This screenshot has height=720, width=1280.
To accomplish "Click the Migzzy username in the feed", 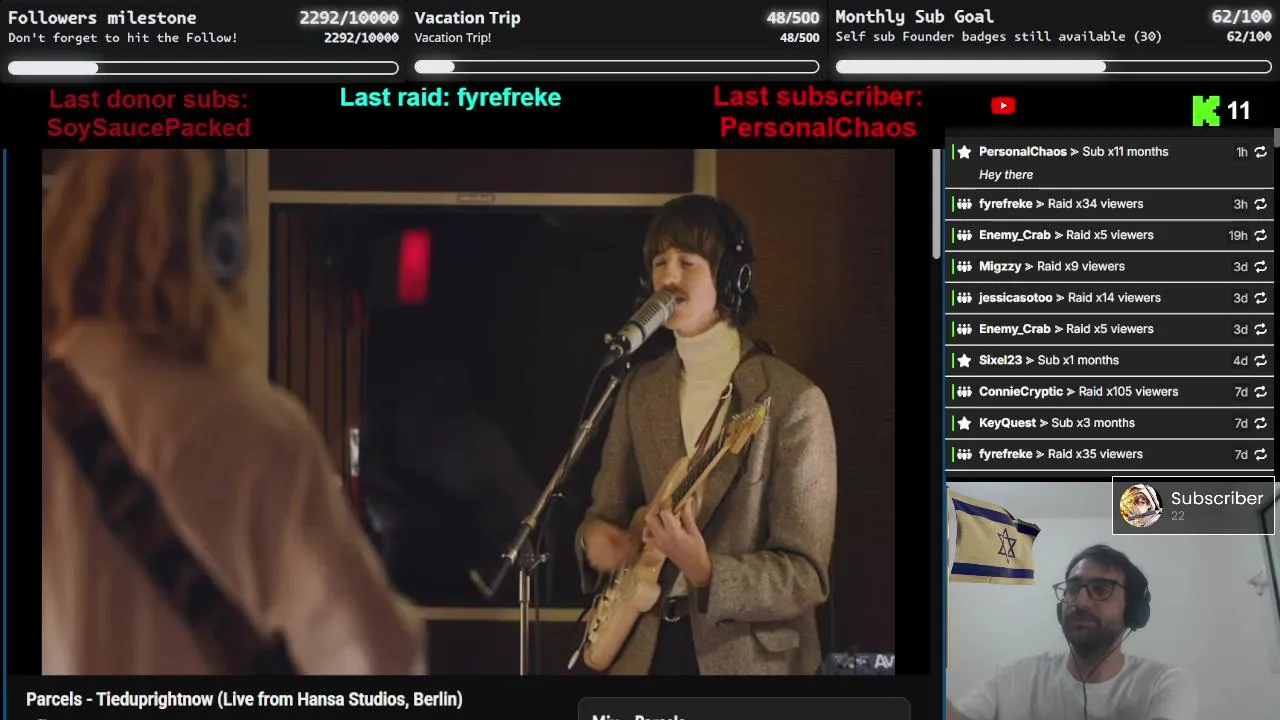I will click(x=1000, y=267).
